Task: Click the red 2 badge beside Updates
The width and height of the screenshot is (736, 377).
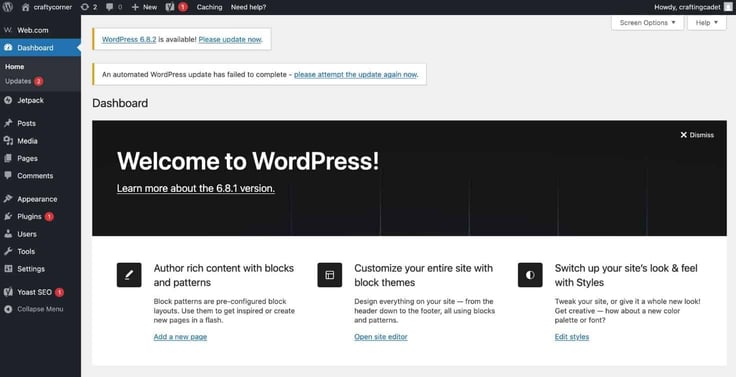Action: pyautogui.click(x=38, y=81)
